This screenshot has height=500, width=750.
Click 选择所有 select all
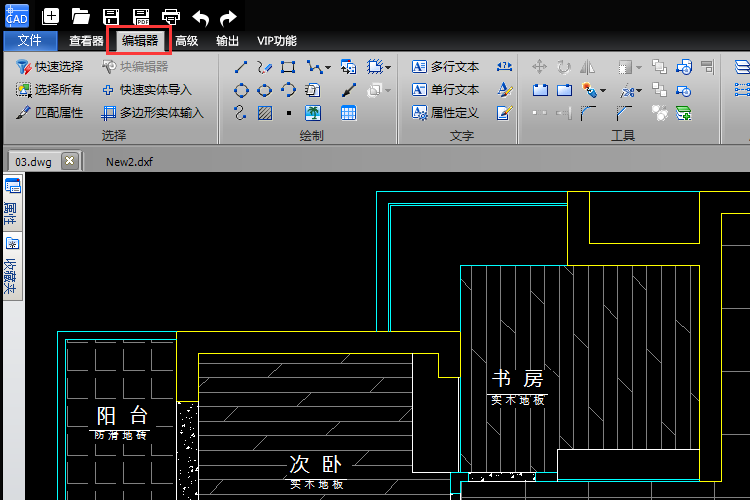[x=49, y=89]
